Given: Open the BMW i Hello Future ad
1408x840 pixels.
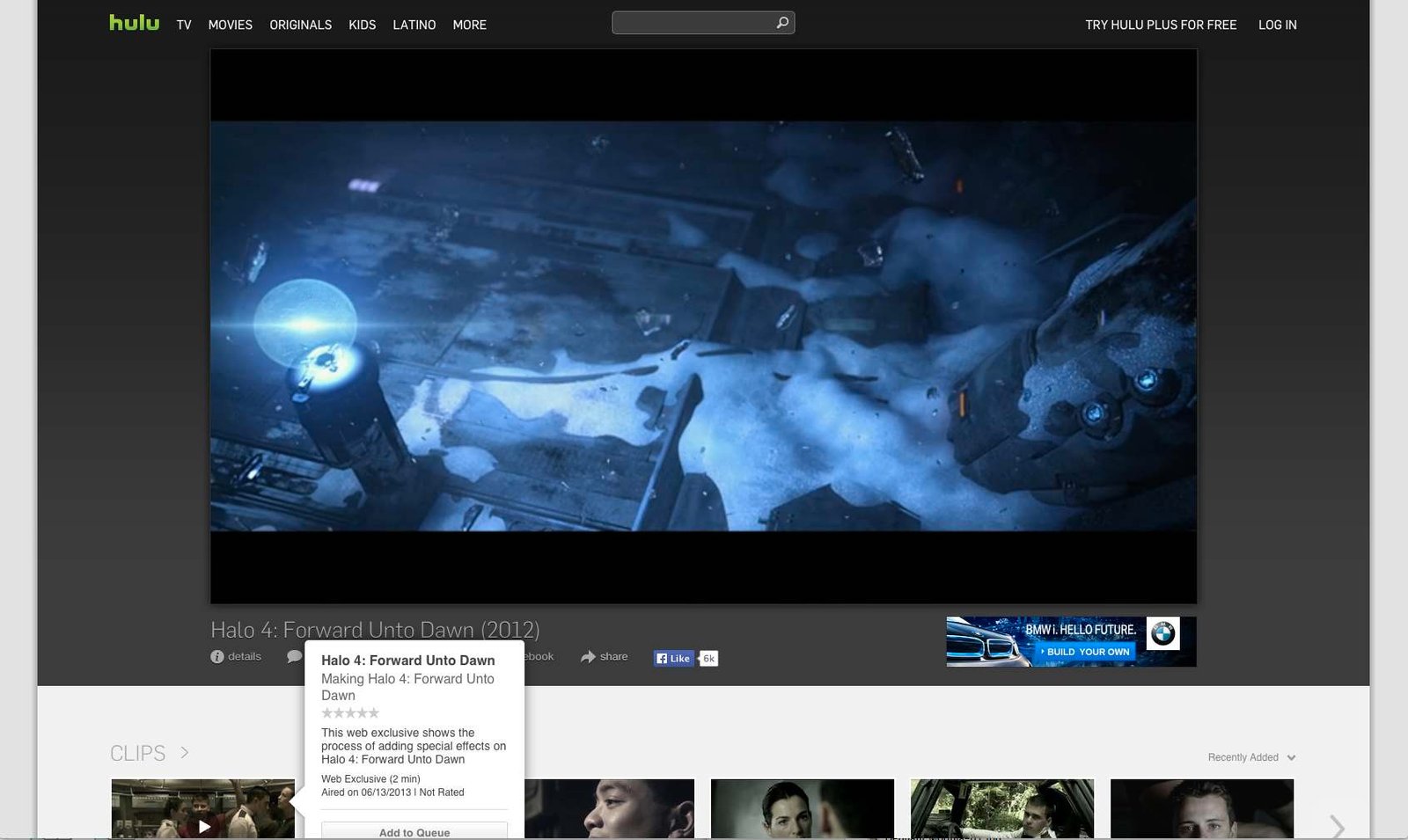Looking at the screenshot, I should coord(1071,641).
